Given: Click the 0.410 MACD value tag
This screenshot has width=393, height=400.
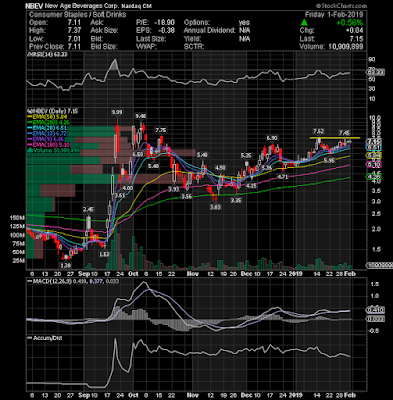Looking at the screenshot, I should click(376, 310).
